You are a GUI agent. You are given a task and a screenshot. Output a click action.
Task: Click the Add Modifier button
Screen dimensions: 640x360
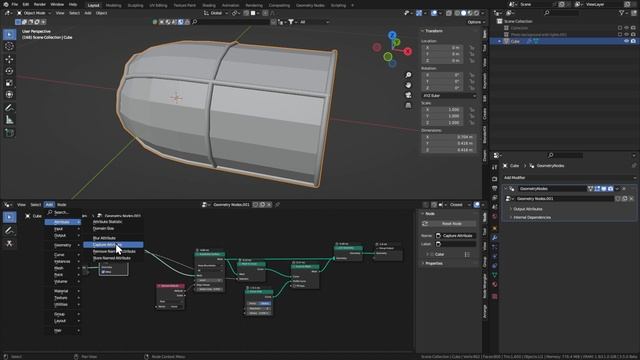tap(569, 178)
